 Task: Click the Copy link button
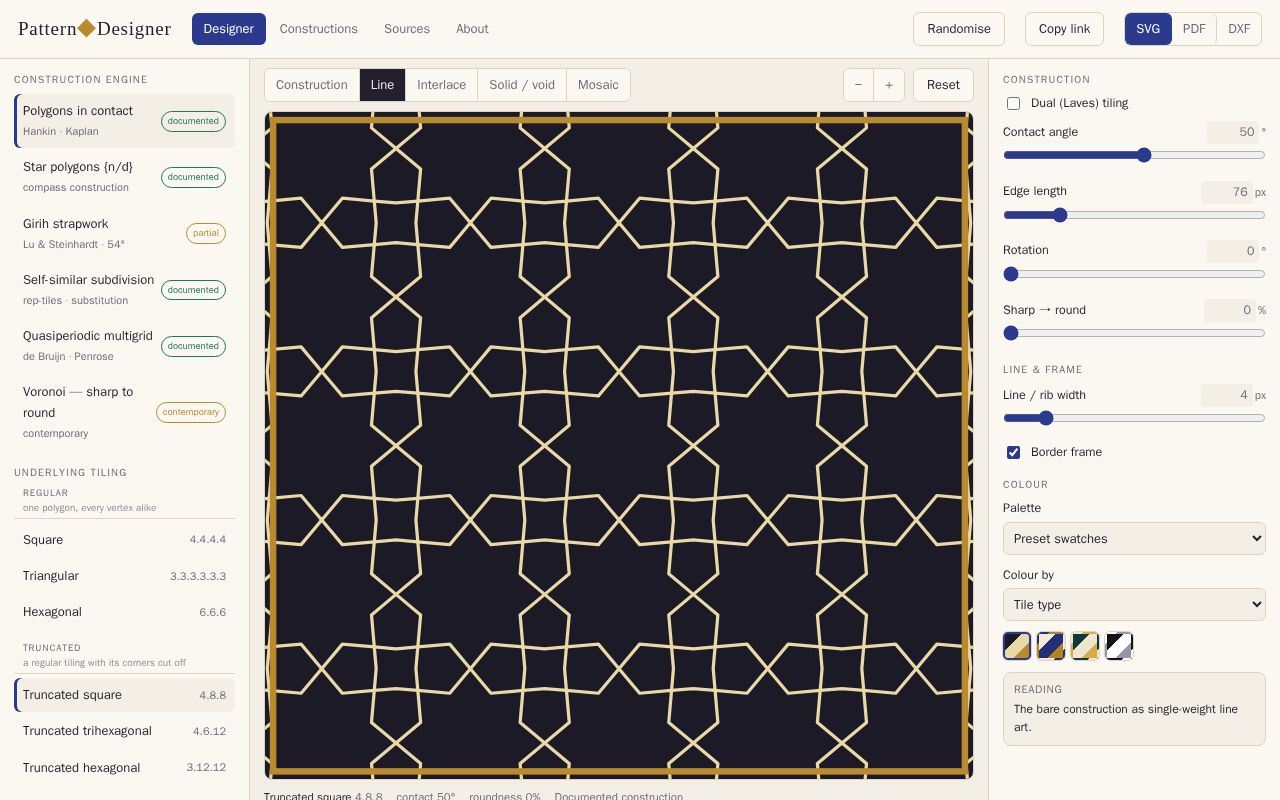point(1064,29)
